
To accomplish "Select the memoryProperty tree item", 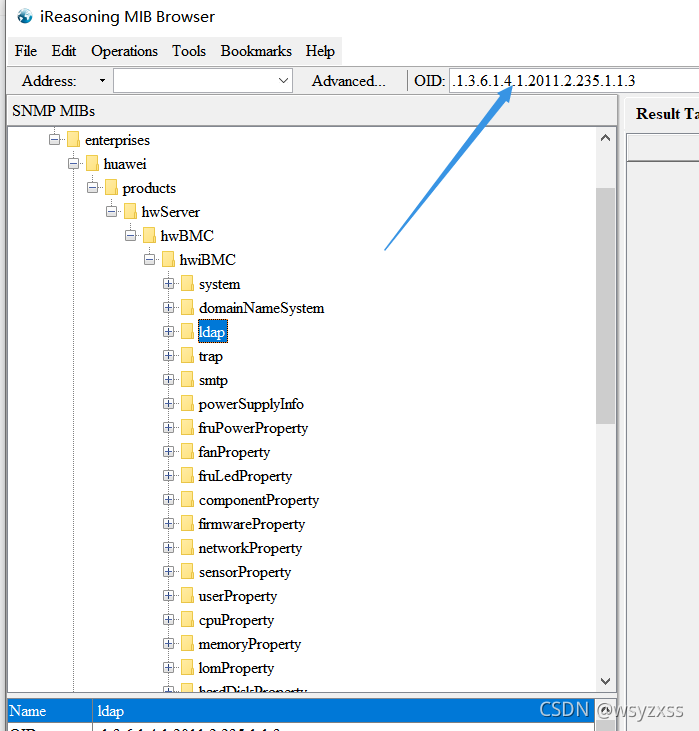I will point(250,644).
